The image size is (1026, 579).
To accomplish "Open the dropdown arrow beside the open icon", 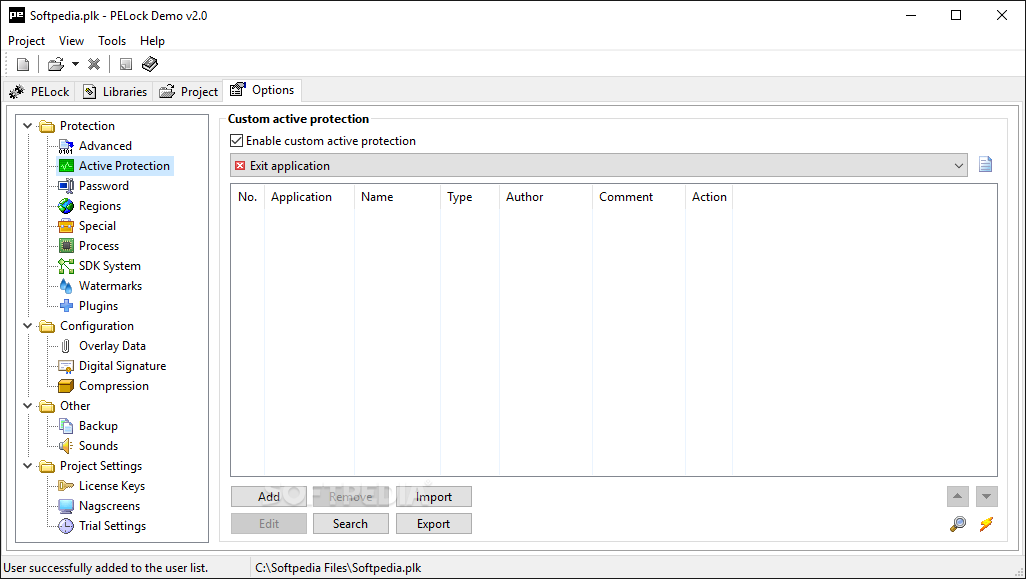I will 75,64.
